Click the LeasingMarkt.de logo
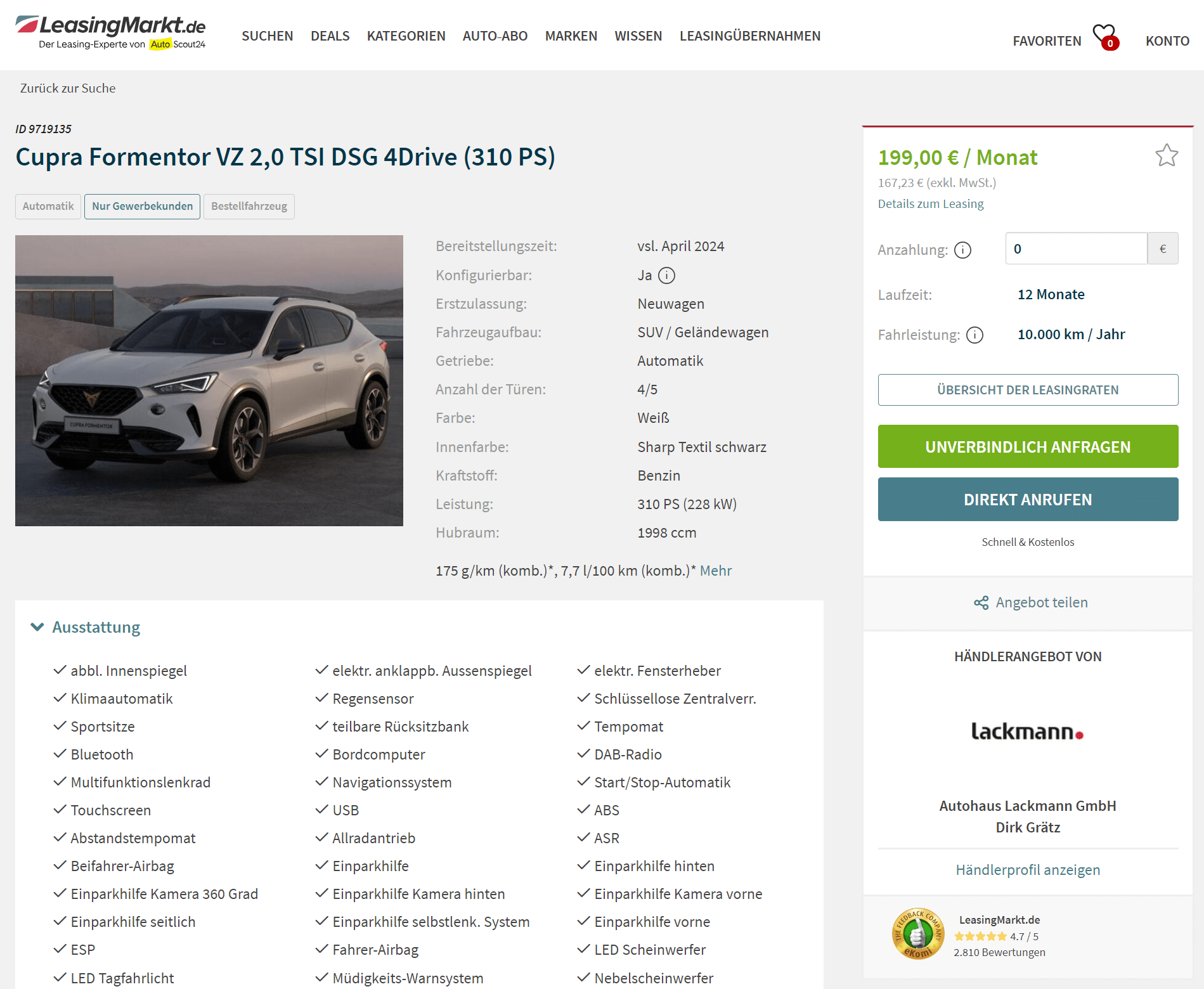 [111, 32]
